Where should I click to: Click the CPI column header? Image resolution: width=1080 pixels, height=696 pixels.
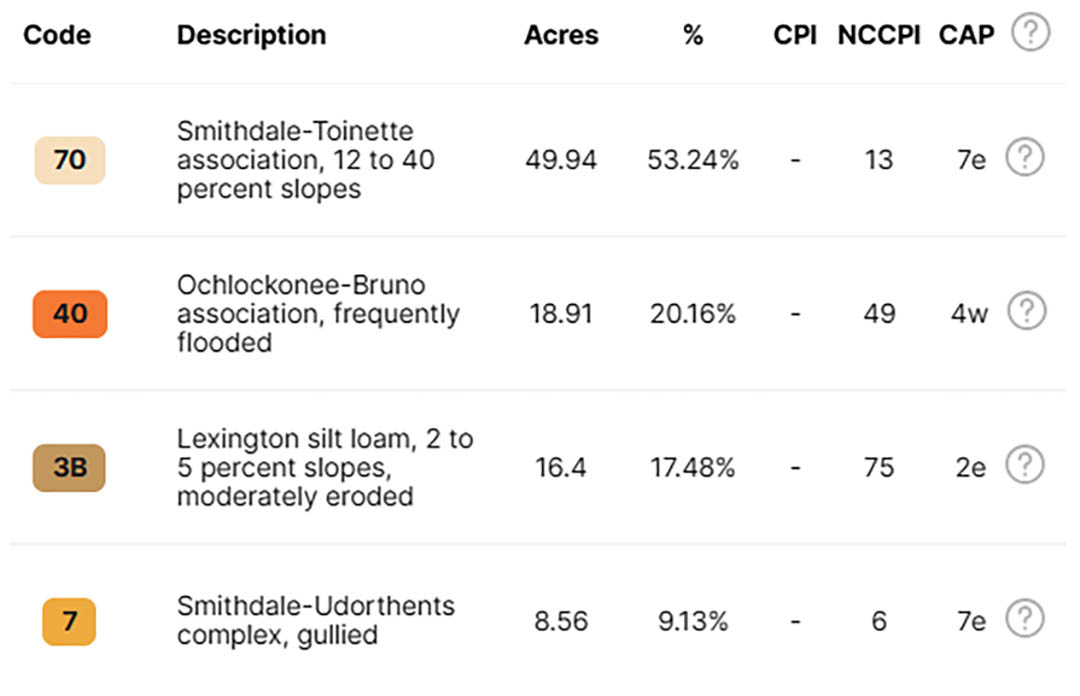coord(795,35)
